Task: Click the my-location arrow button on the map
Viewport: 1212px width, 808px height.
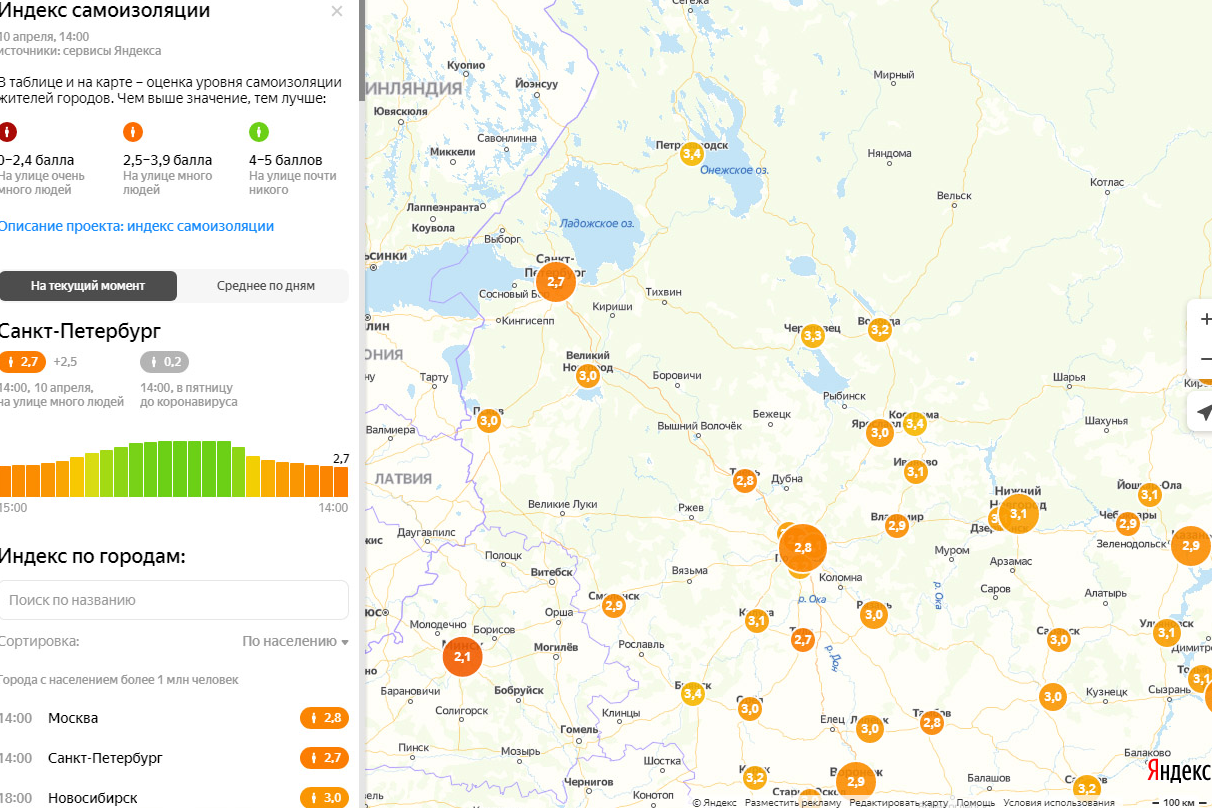Action: [x=1204, y=412]
